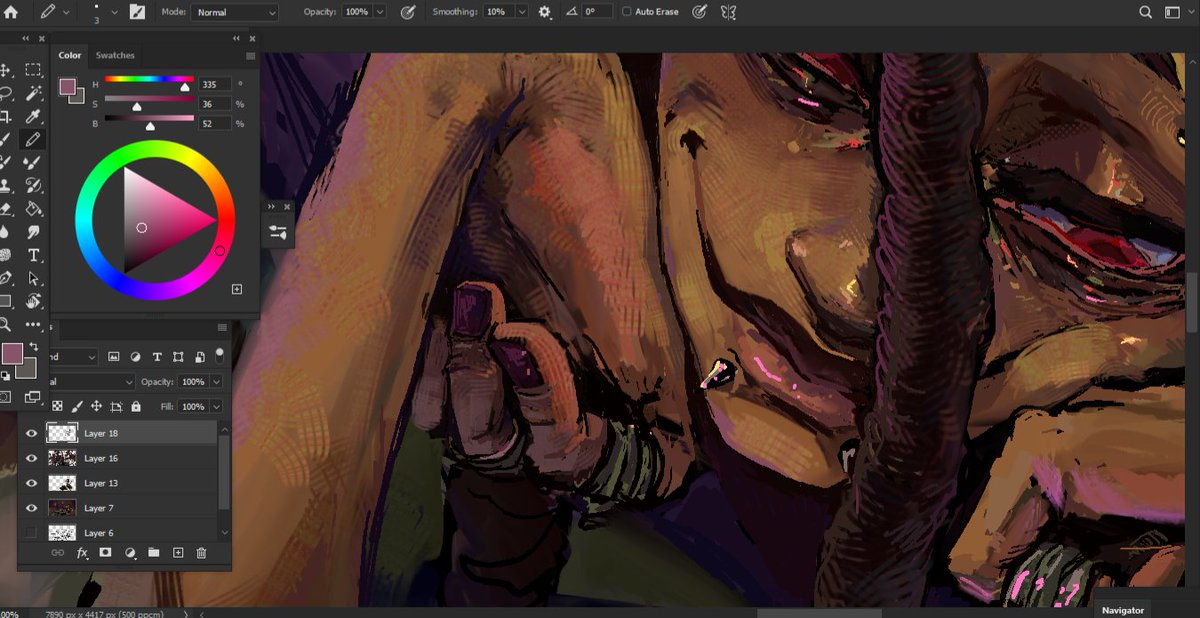The height and width of the screenshot is (618, 1200).
Task: Open Properties adjustments sliders panel icon
Action: coord(277,232)
